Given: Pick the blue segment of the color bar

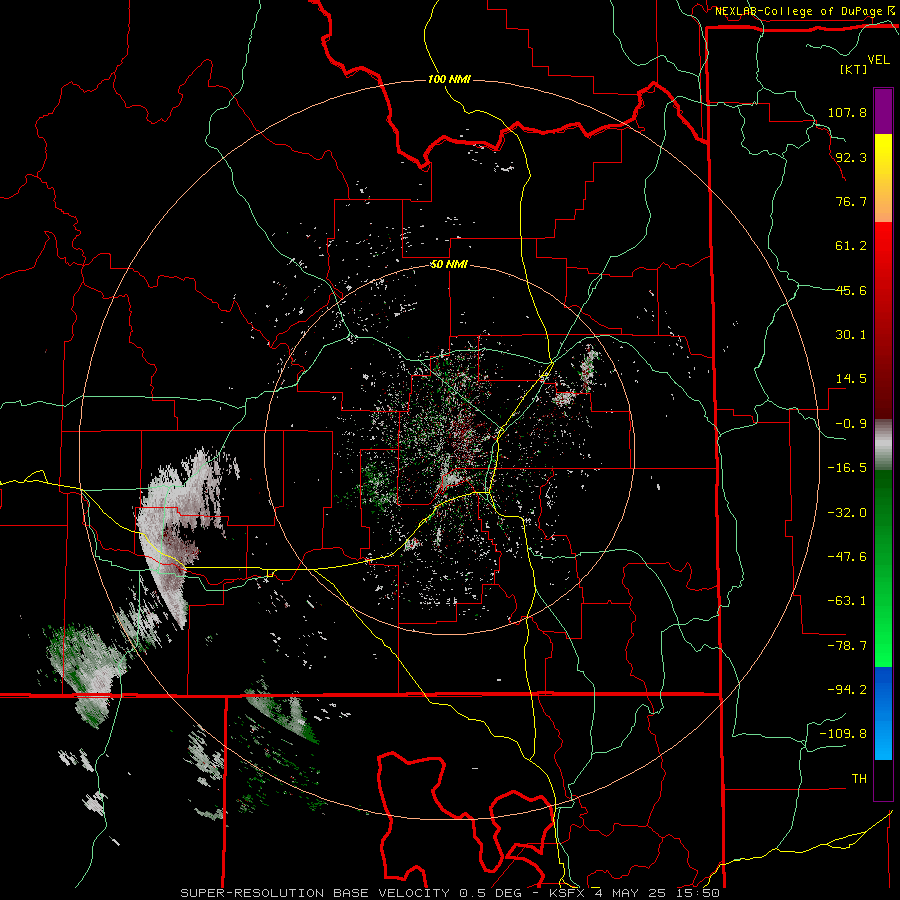Looking at the screenshot, I should click(x=883, y=713).
